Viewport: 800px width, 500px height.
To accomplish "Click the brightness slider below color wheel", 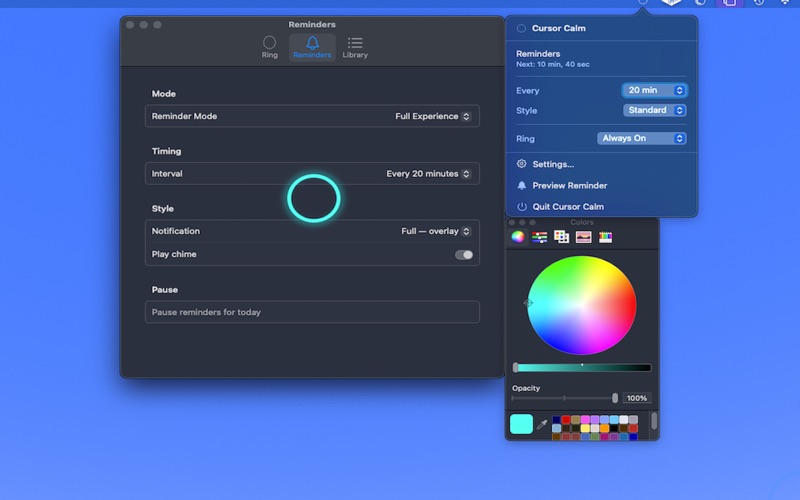I will [582, 367].
